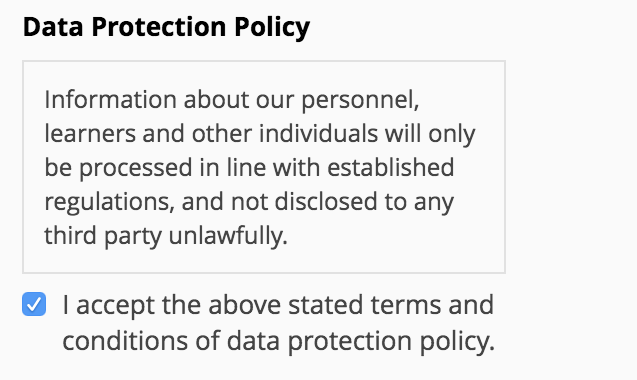
Task: Click the word 'established' in policy text
Action: tap(391, 167)
